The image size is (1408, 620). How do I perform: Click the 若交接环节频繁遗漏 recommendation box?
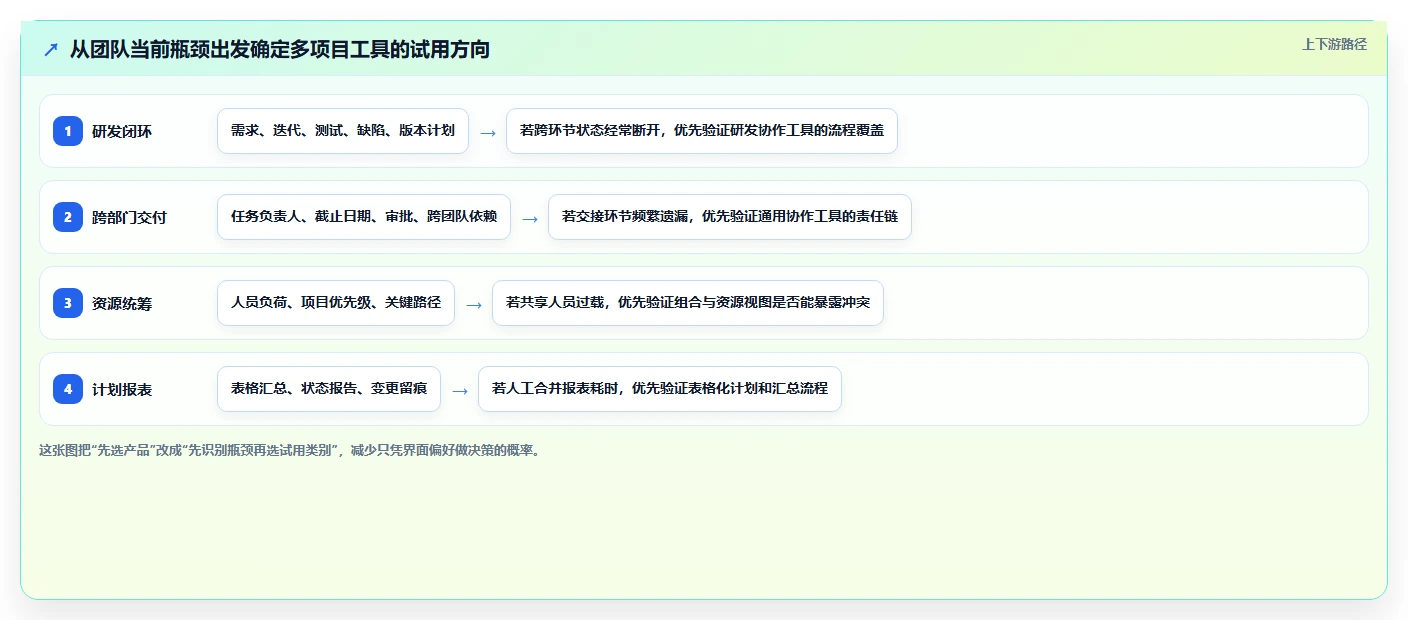click(x=730, y=217)
